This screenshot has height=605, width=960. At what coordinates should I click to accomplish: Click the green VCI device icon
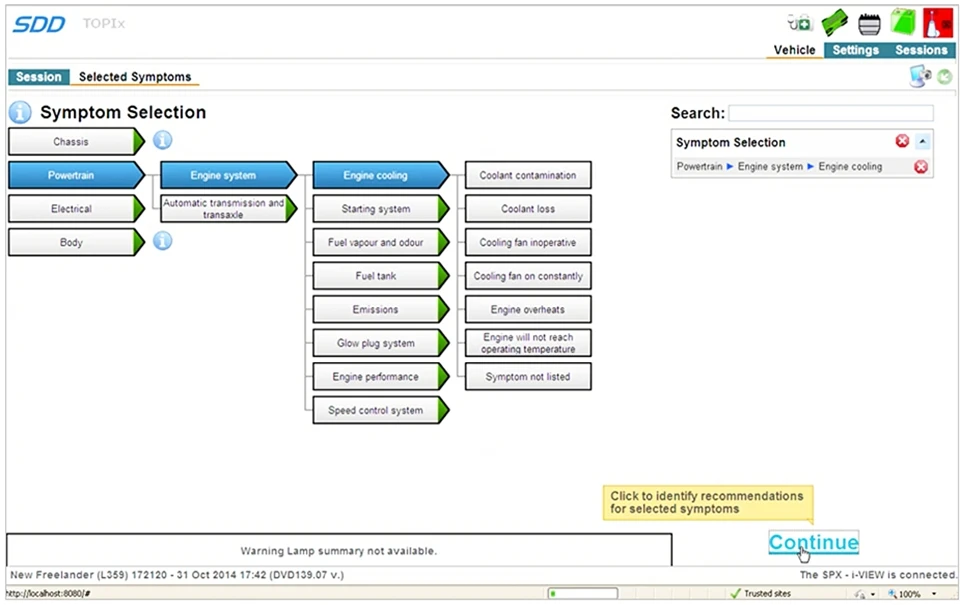pyautogui.click(x=835, y=23)
